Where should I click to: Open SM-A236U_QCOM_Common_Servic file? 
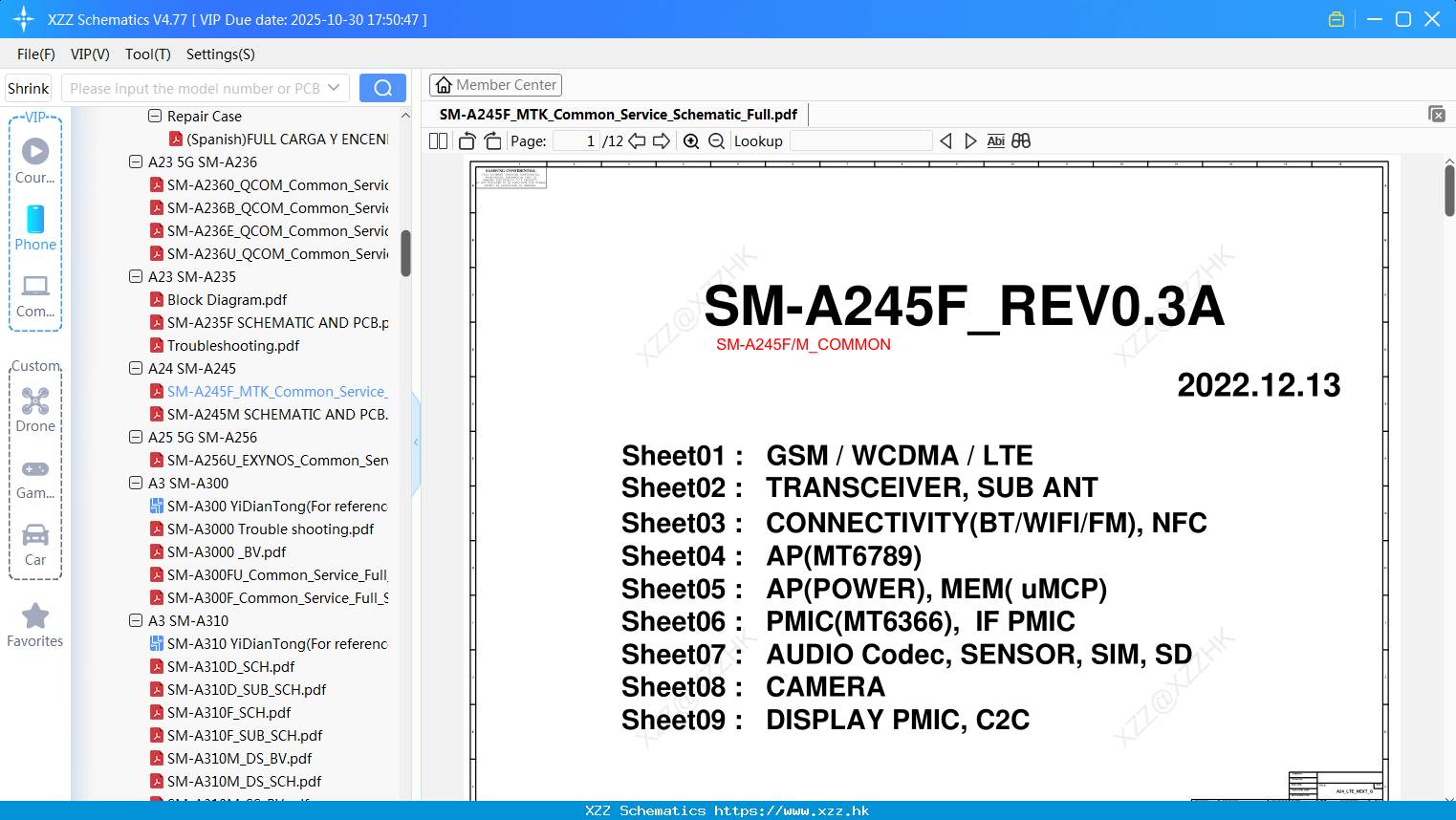point(269,253)
